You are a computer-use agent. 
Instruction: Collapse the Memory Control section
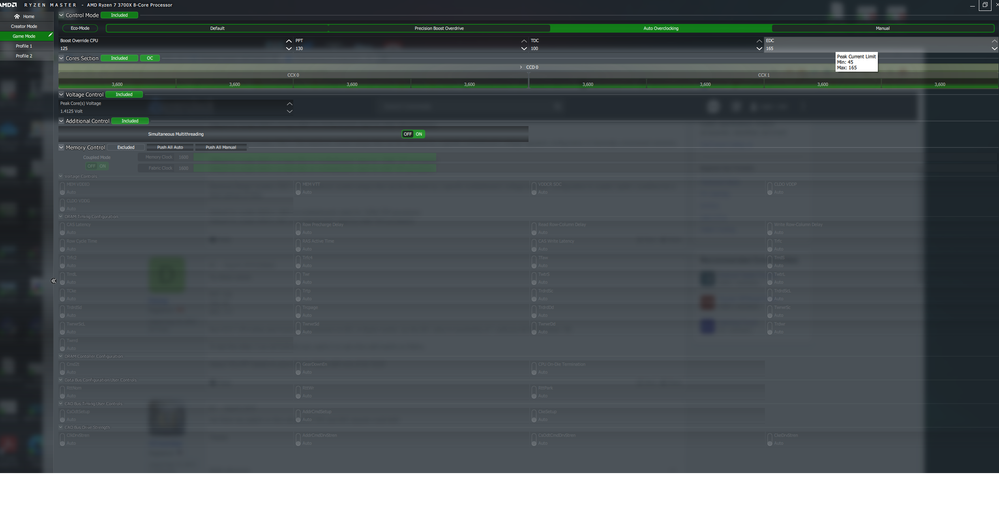61,147
